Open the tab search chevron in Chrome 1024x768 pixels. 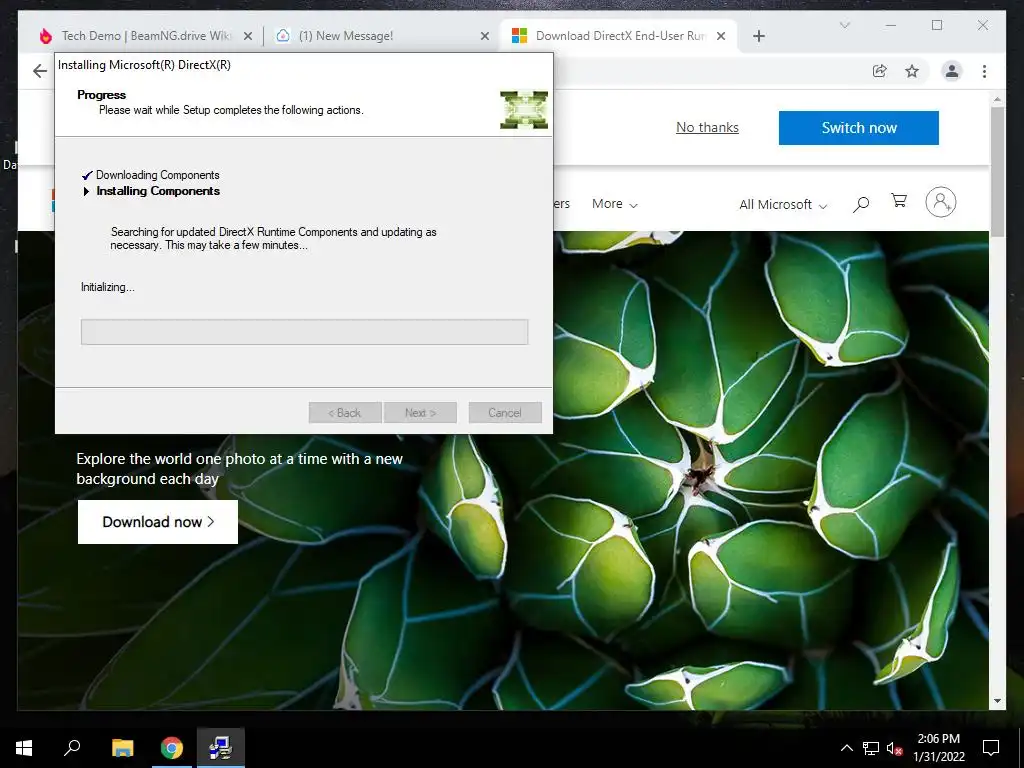(844, 25)
